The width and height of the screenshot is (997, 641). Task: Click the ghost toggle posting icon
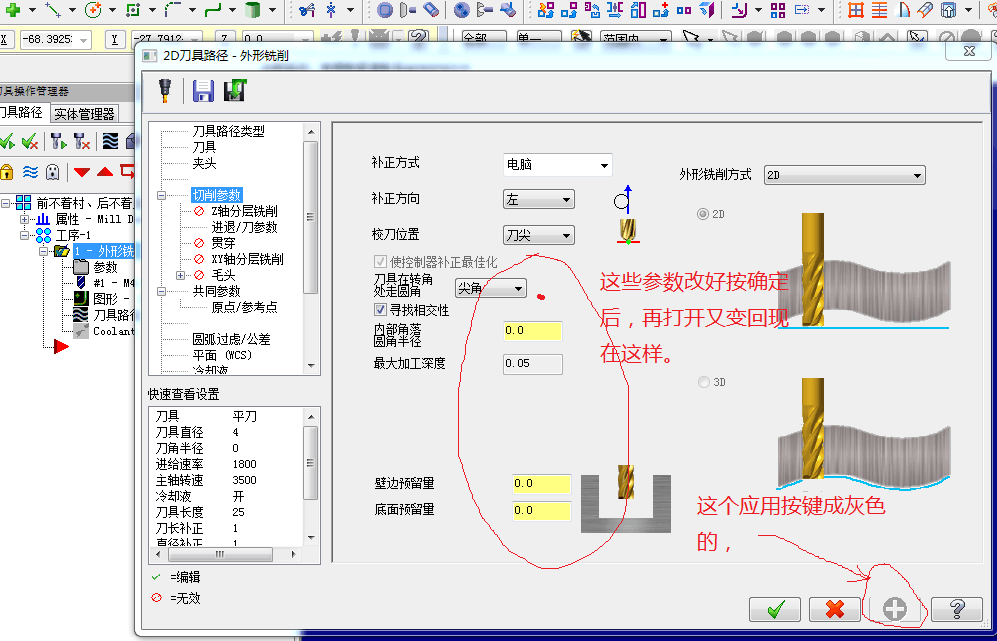coord(53,172)
